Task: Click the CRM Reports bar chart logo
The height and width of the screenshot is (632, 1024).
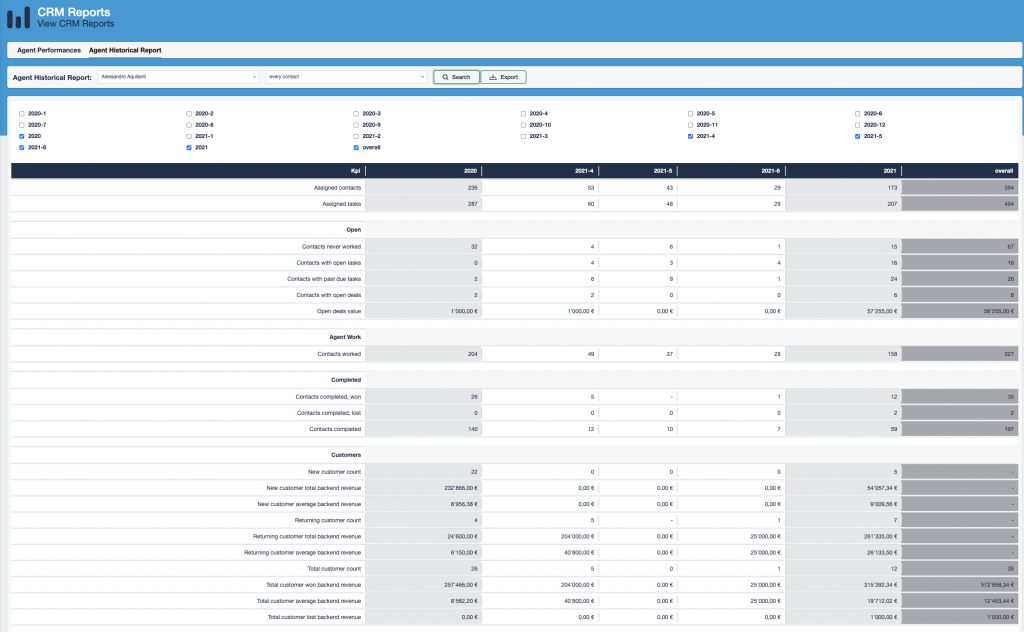Action: click(x=19, y=18)
